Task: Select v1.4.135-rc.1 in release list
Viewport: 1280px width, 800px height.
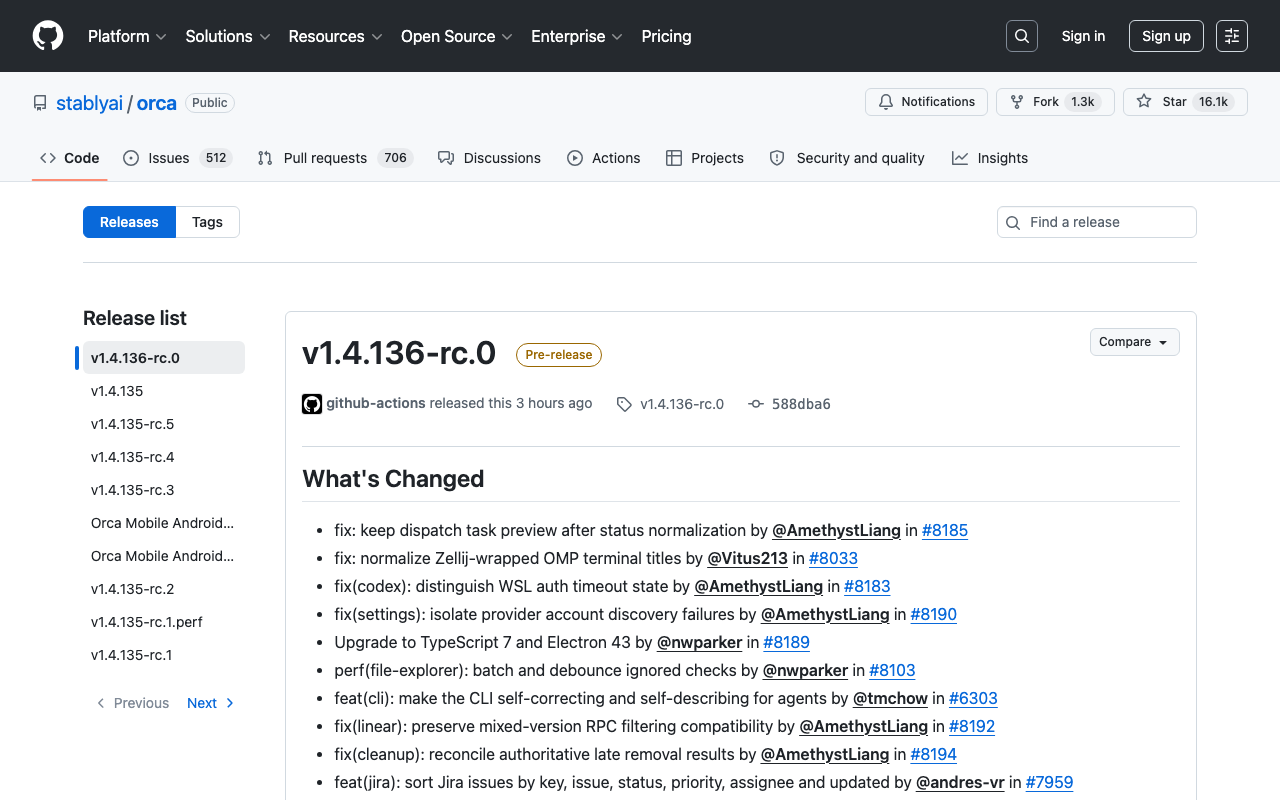Action: click(164, 655)
